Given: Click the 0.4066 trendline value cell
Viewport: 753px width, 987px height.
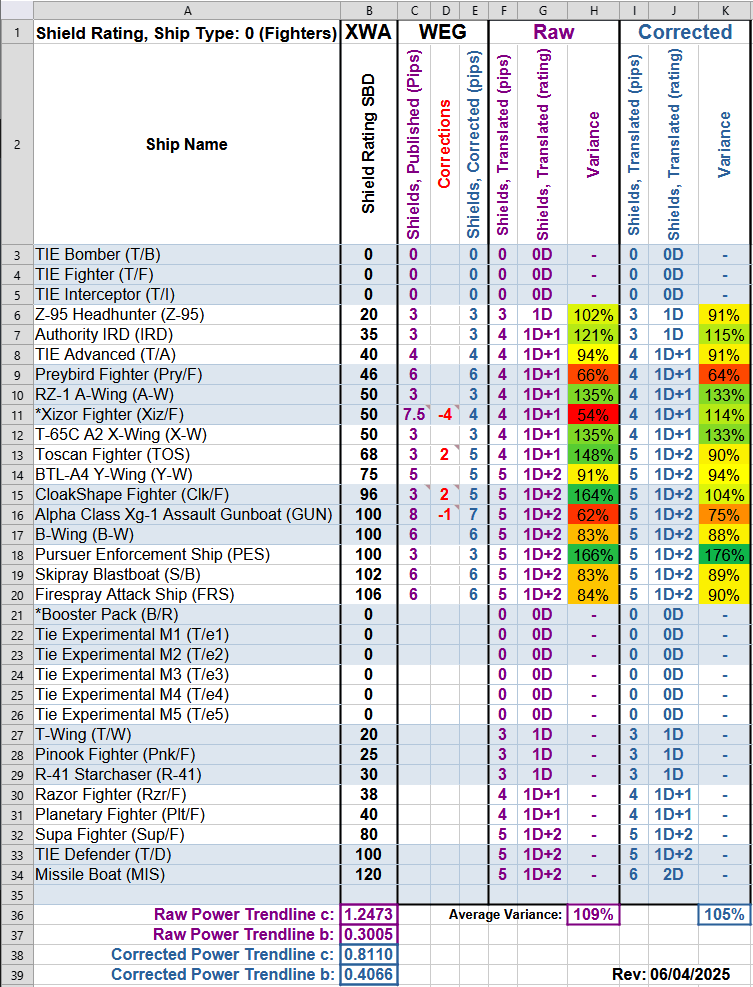Looking at the screenshot, I should (369, 975).
